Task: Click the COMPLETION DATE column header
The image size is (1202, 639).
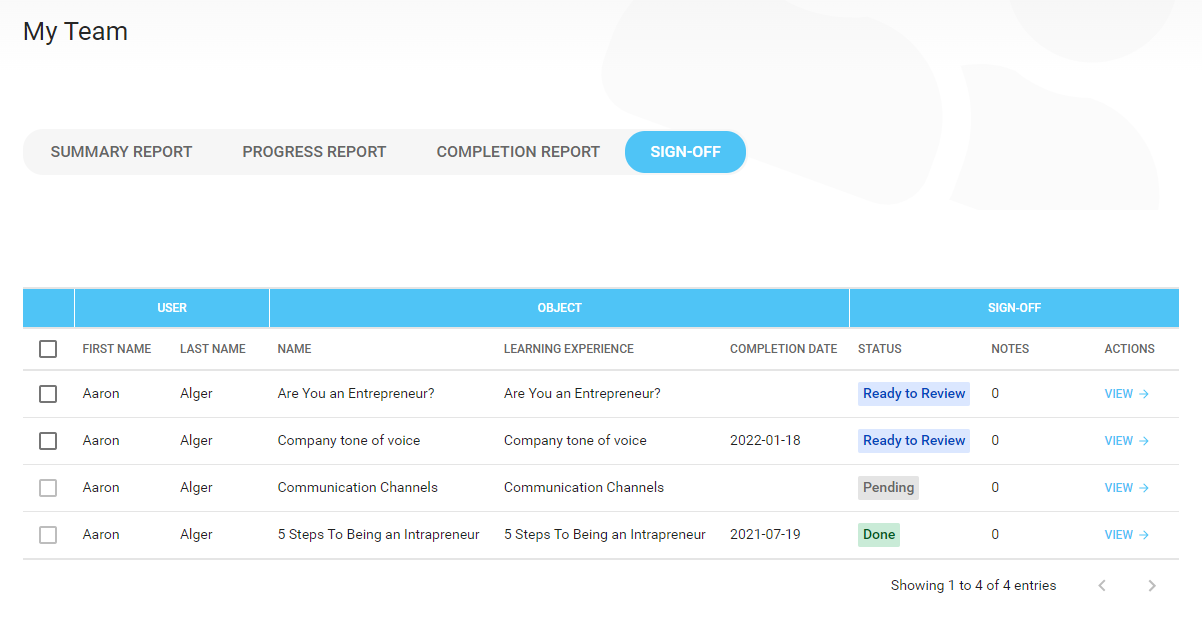Action: [783, 348]
